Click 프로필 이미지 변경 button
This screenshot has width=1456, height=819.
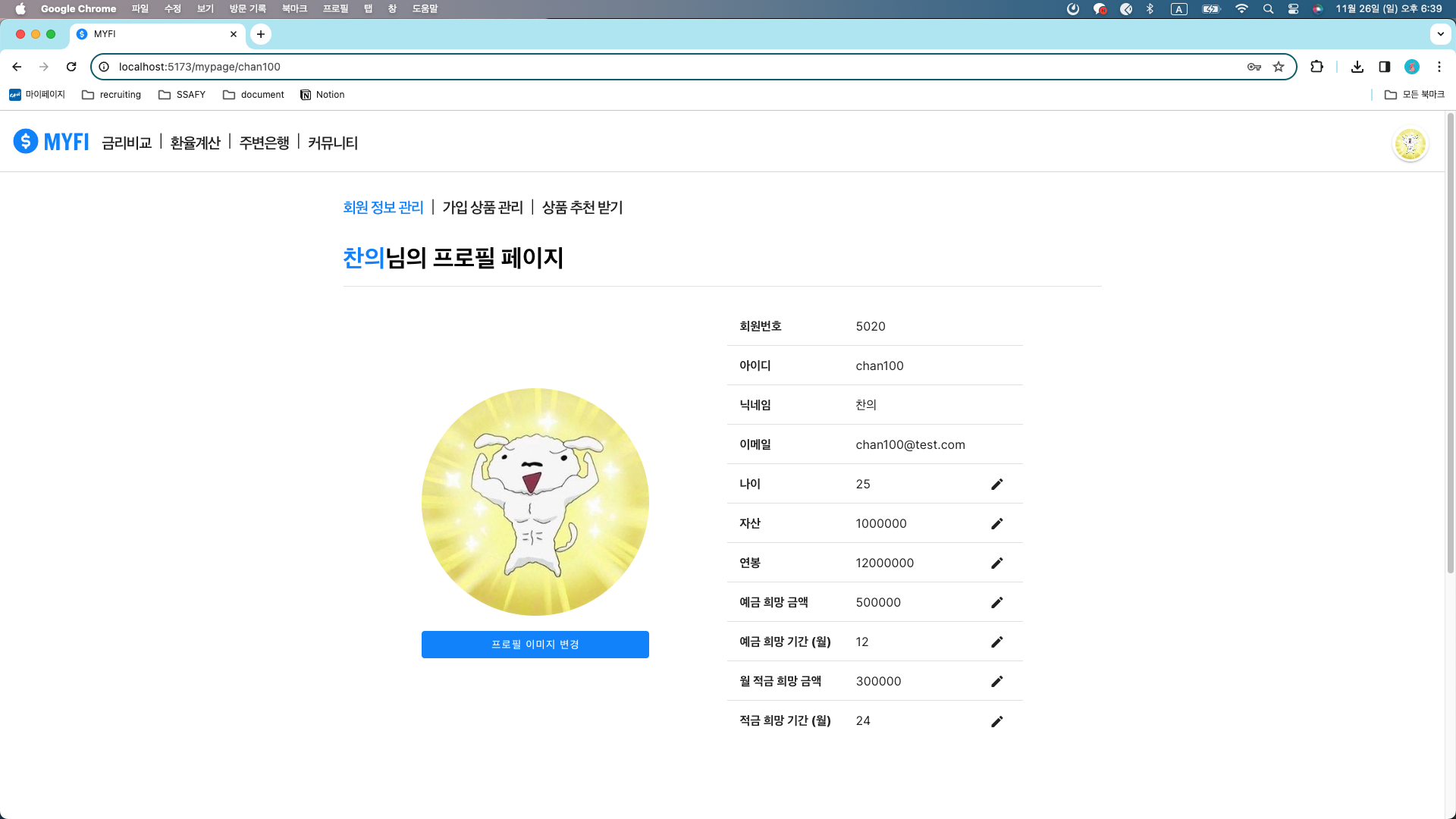pos(535,645)
